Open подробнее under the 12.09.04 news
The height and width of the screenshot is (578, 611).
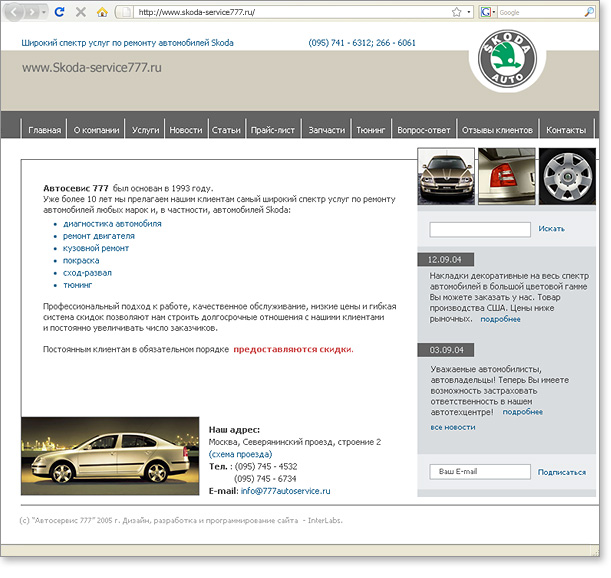point(500,319)
